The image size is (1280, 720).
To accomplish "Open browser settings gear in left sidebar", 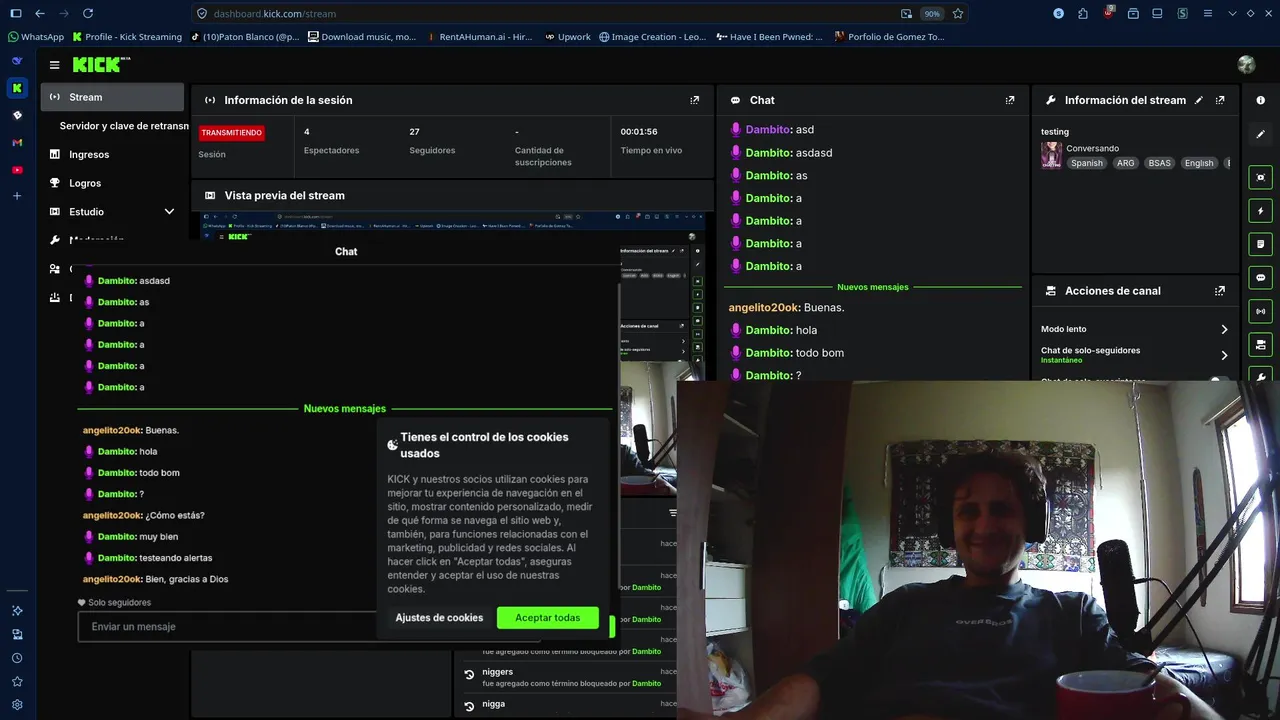I will [x=17, y=705].
